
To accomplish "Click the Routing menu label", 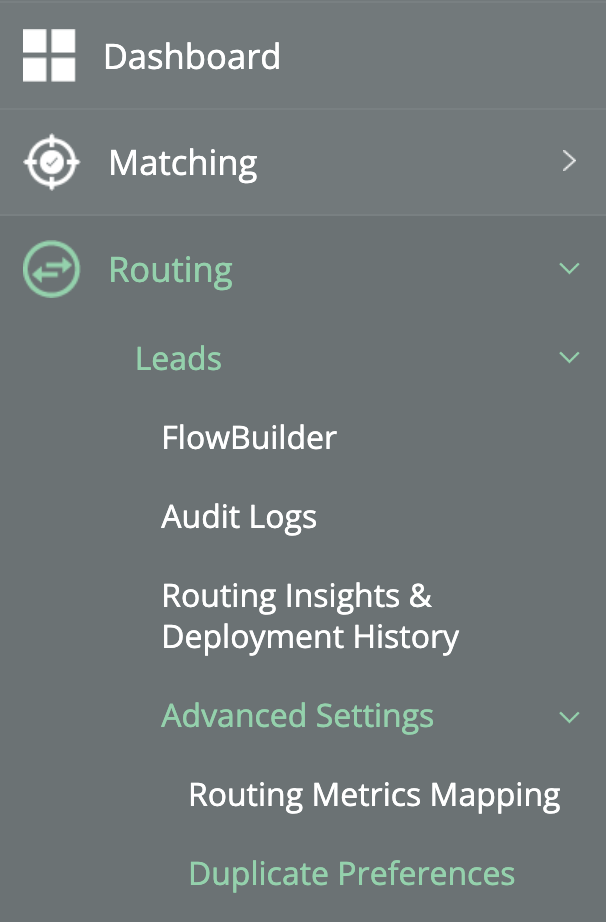I will tap(171, 270).
